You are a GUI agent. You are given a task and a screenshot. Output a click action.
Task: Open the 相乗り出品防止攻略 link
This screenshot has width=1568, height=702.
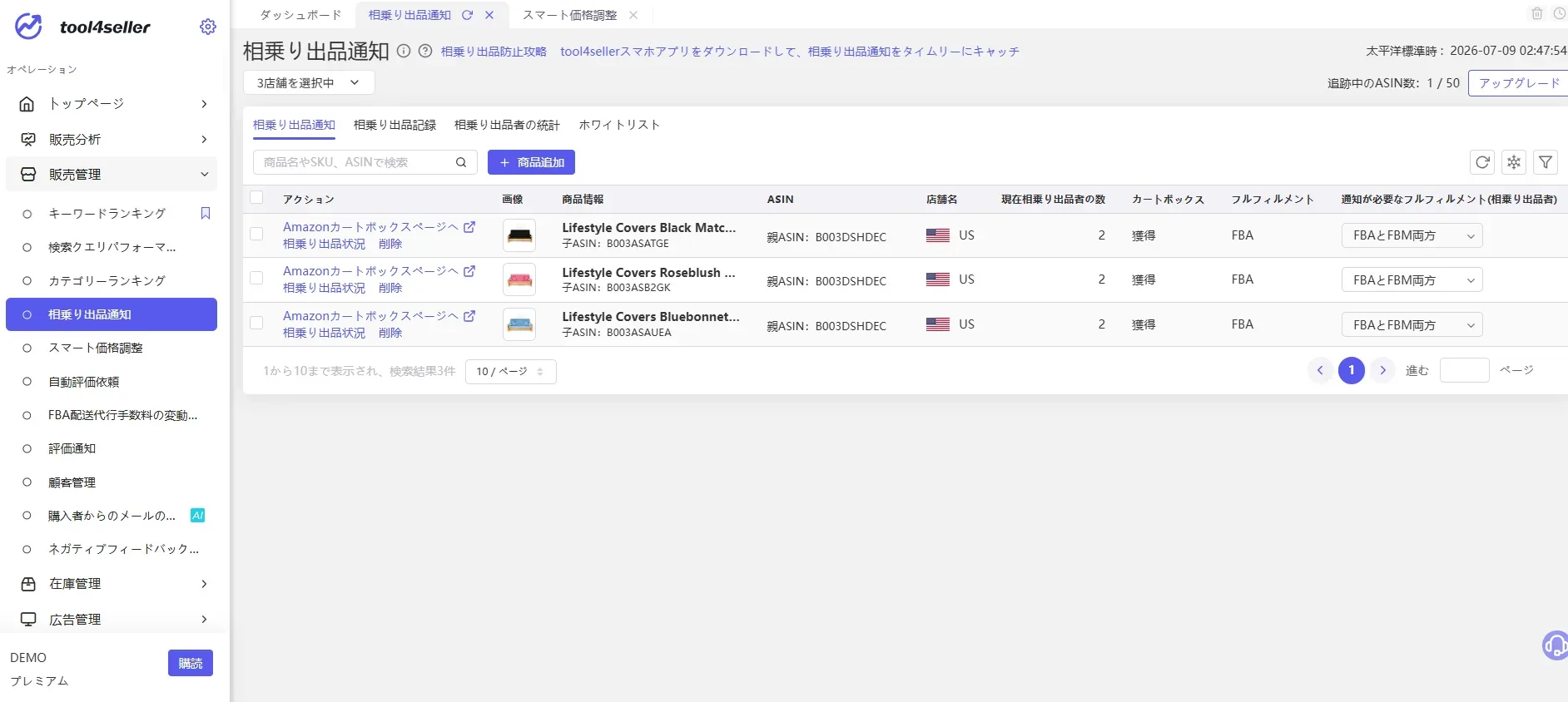click(x=494, y=52)
